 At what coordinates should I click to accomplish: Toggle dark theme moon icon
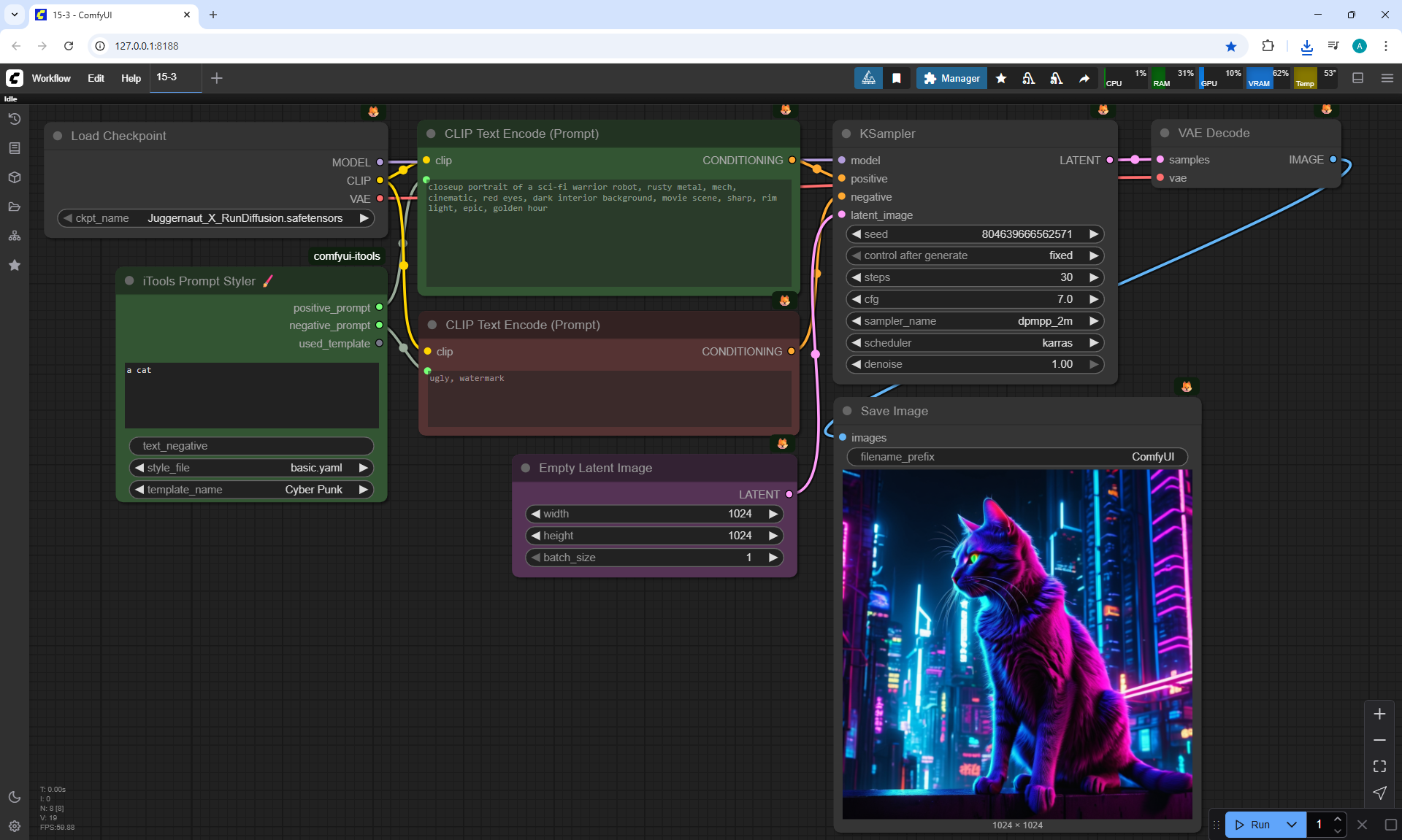pyautogui.click(x=15, y=797)
